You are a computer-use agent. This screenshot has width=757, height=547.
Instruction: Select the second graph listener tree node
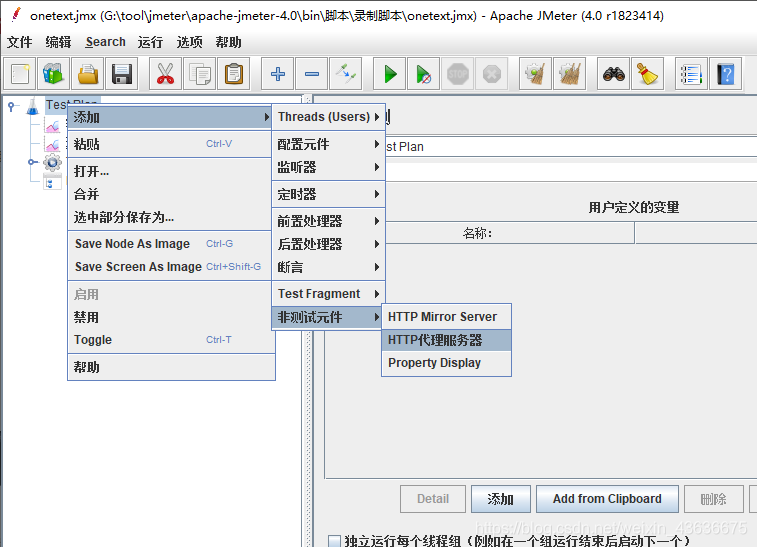pyautogui.click(x=53, y=144)
